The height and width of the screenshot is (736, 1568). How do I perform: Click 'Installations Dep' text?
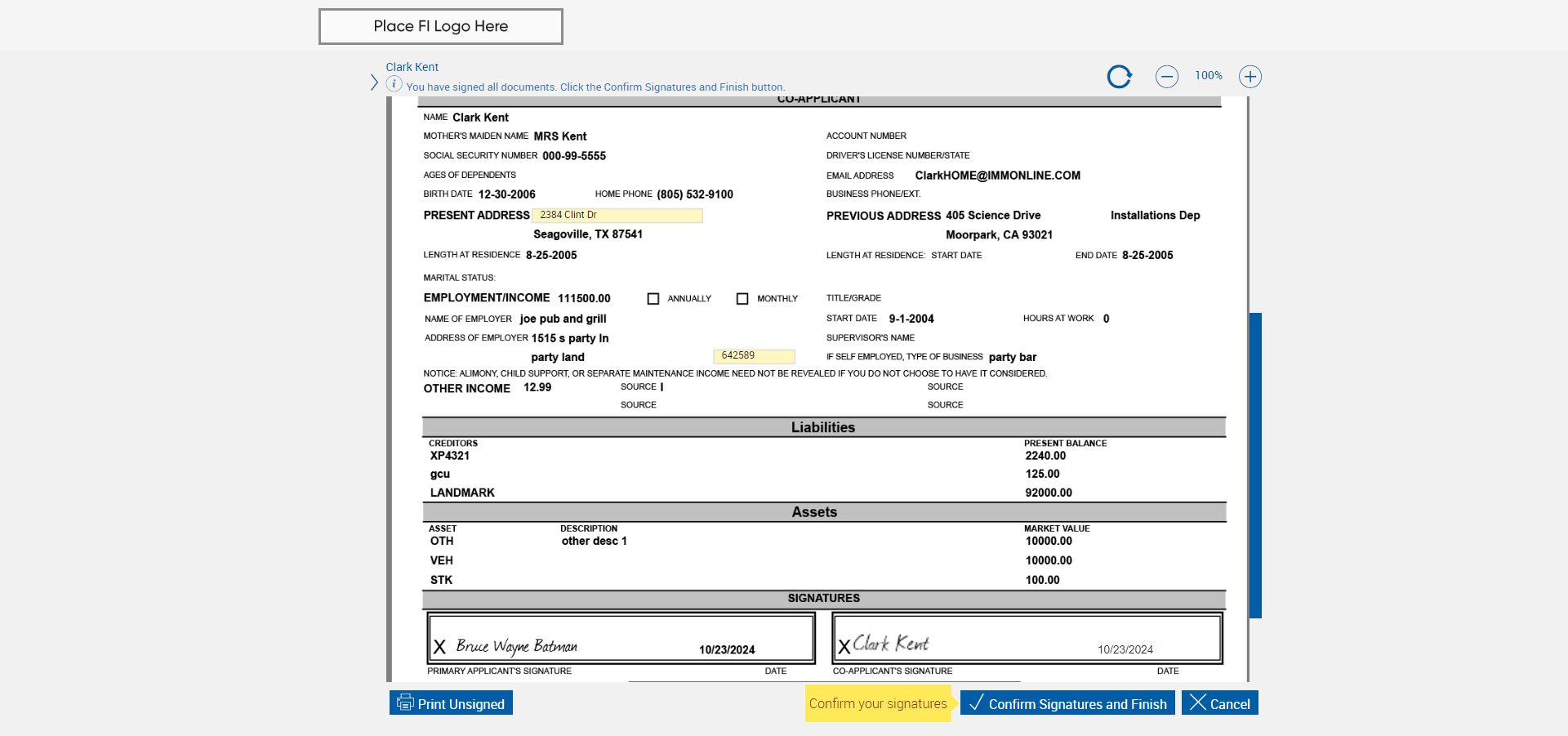coord(1156,216)
